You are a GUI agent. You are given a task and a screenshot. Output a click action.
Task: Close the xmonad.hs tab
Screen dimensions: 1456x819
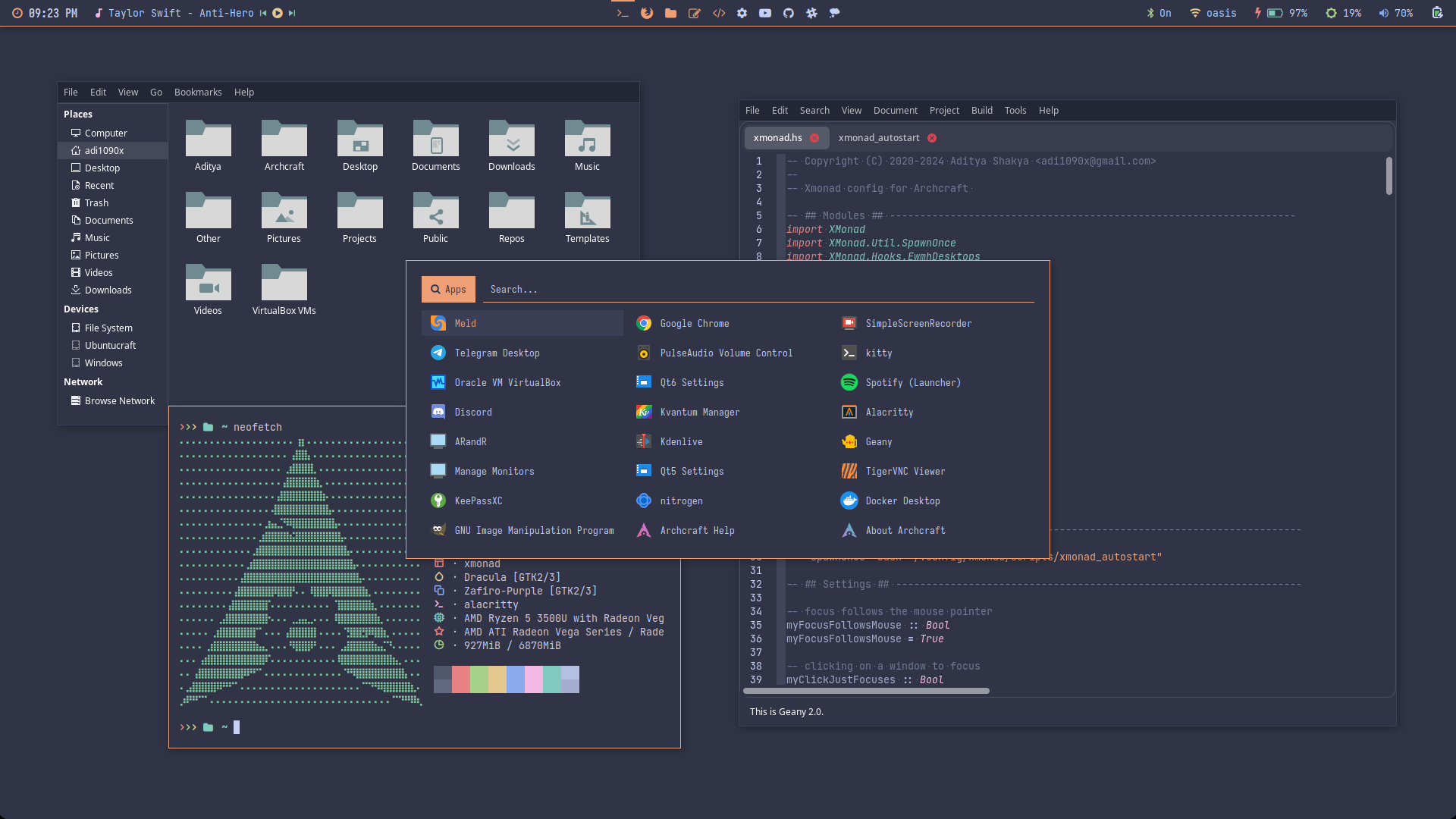[814, 138]
